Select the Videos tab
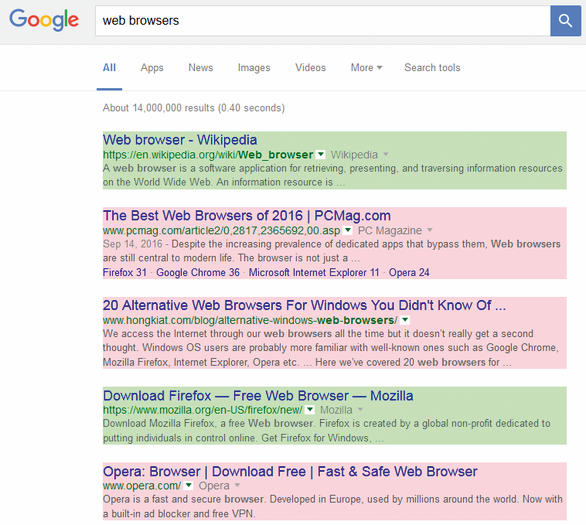The width and height of the screenshot is (586, 525). (311, 68)
